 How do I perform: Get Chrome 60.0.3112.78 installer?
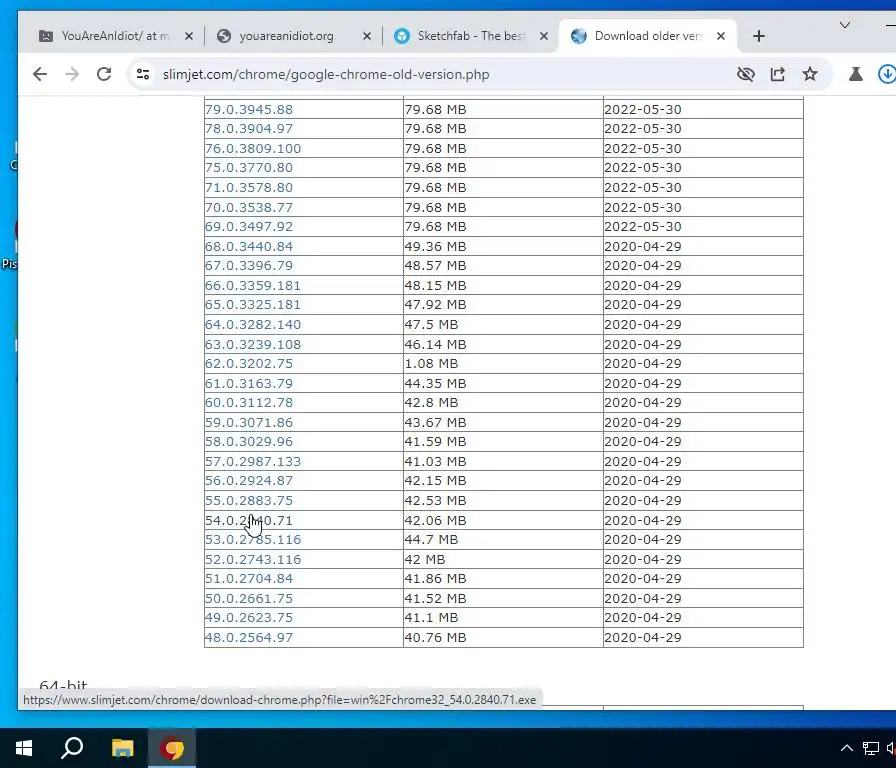click(x=249, y=402)
